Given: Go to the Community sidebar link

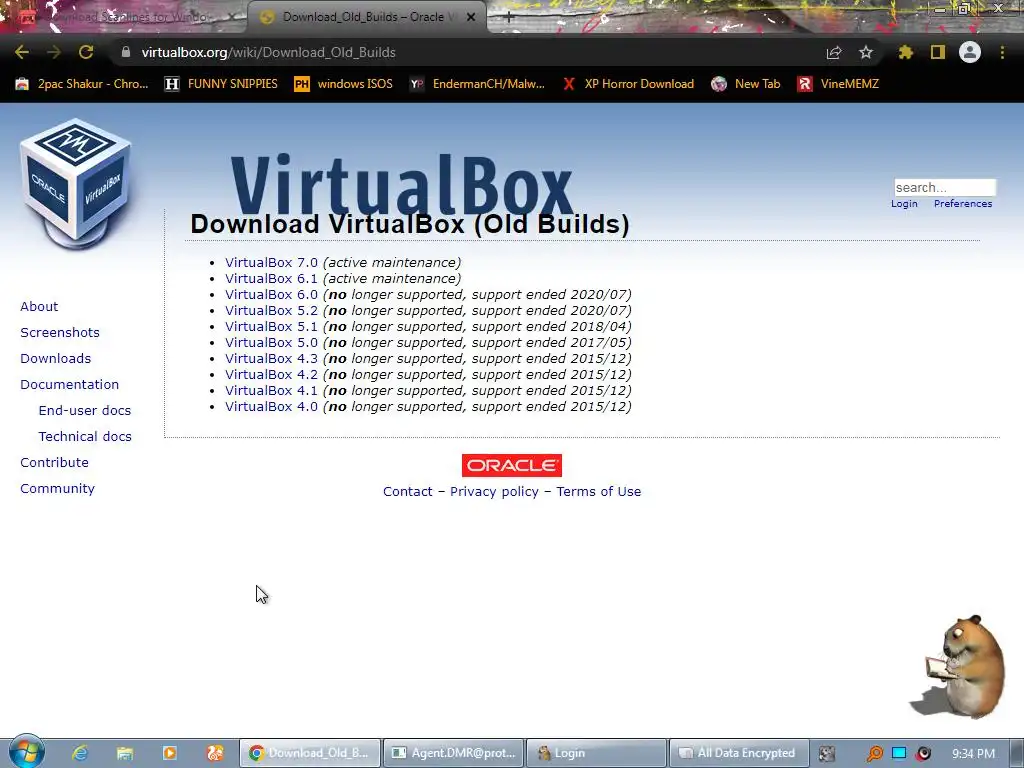Looking at the screenshot, I should click(x=57, y=488).
